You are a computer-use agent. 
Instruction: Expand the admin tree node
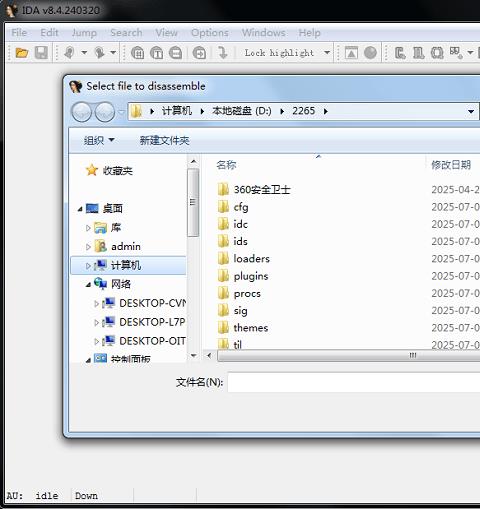88,247
